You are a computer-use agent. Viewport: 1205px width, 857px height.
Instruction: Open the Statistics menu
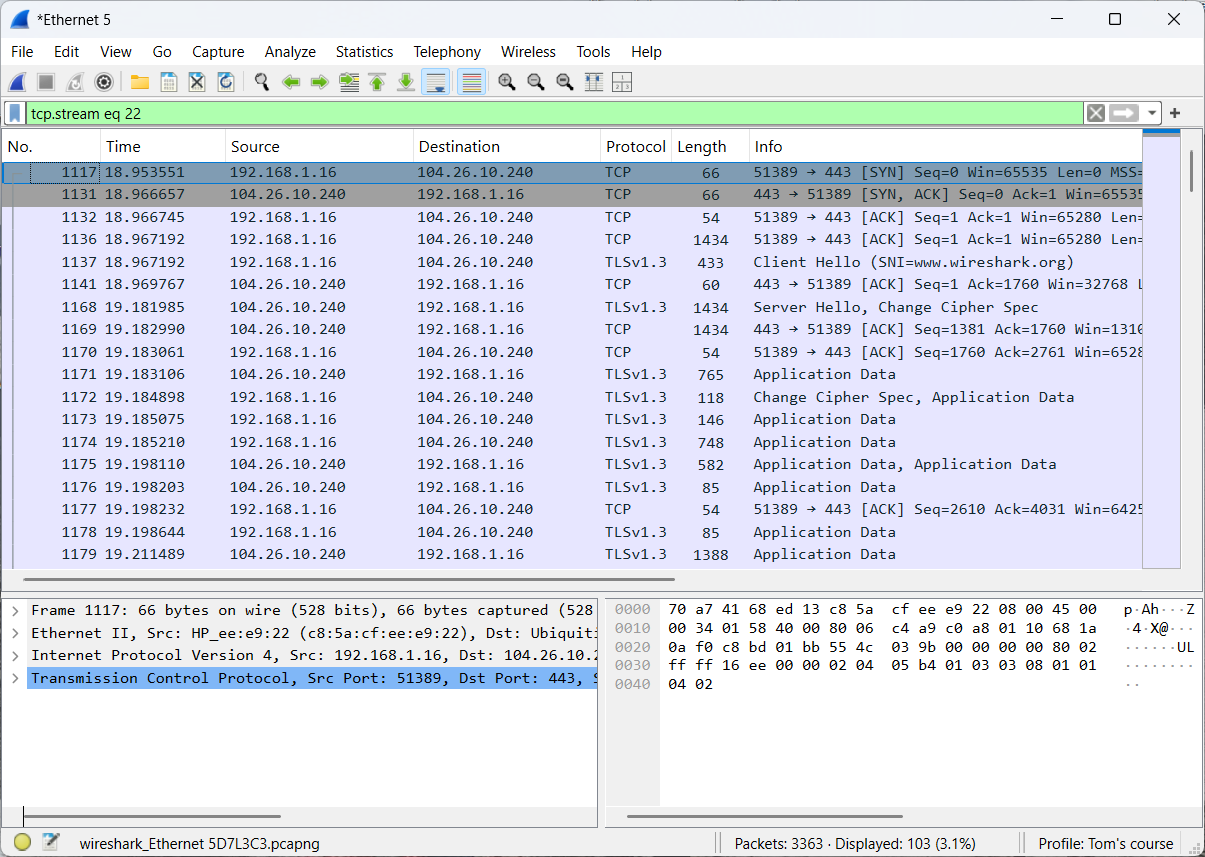point(364,52)
